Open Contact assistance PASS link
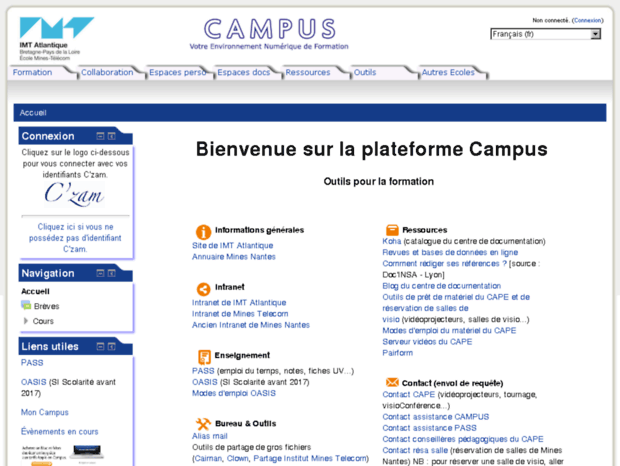The image size is (620, 466). [x=429, y=428]
